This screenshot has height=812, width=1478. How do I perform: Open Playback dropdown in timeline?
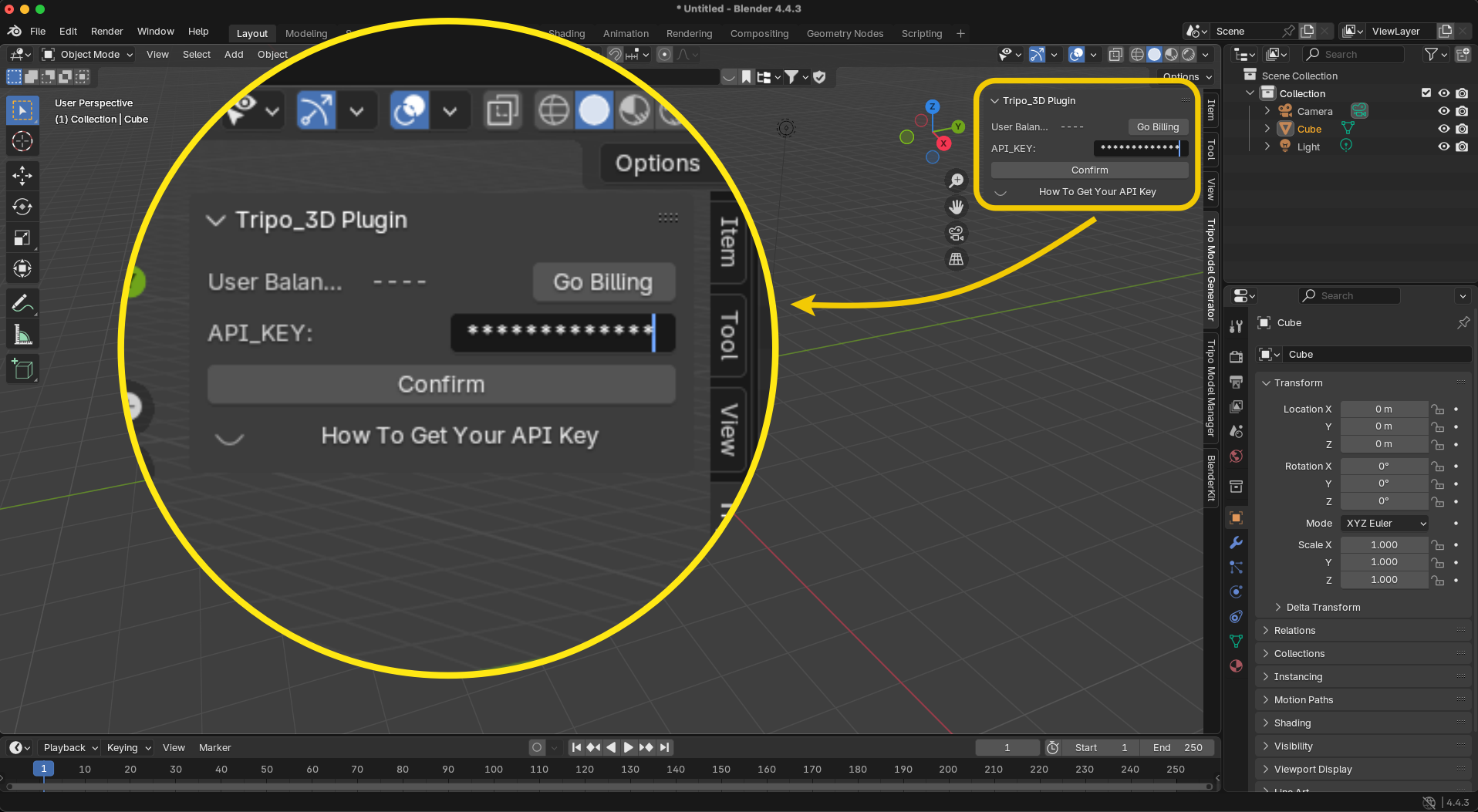coord(69,747)
